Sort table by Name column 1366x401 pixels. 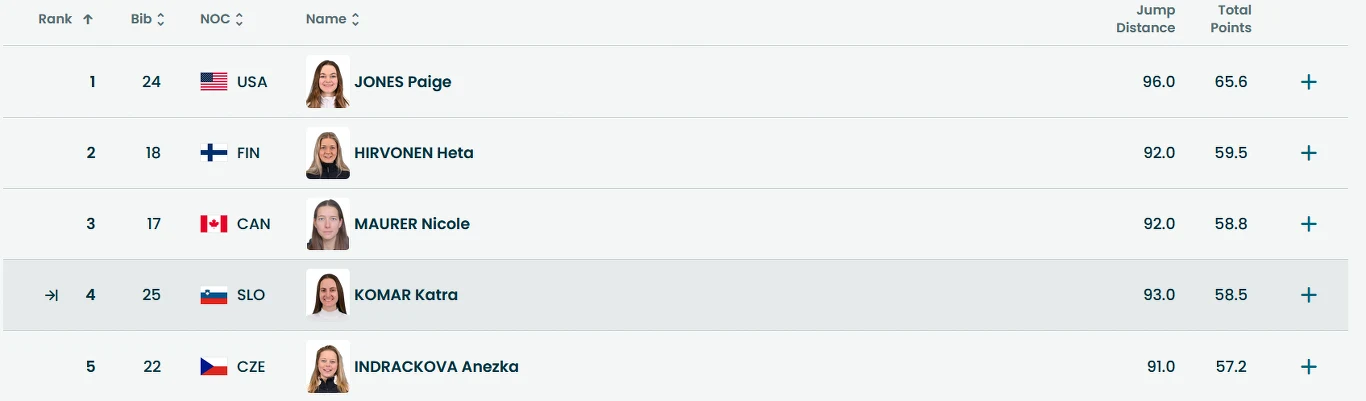click(x=333, y=19)
